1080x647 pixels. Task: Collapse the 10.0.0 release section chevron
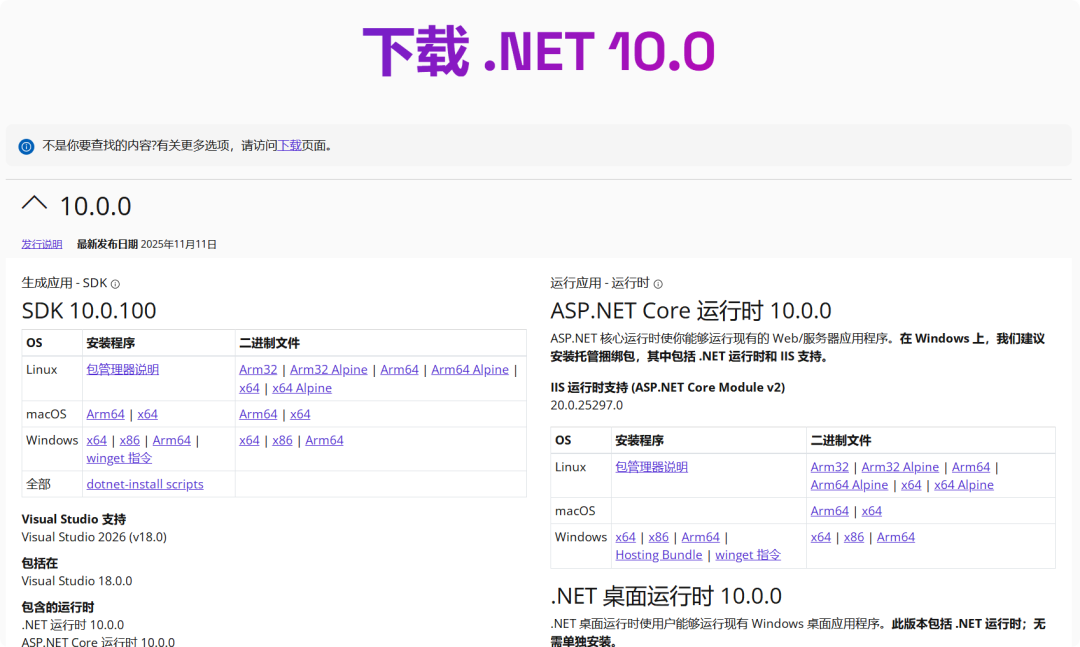[x=34, y=203]
